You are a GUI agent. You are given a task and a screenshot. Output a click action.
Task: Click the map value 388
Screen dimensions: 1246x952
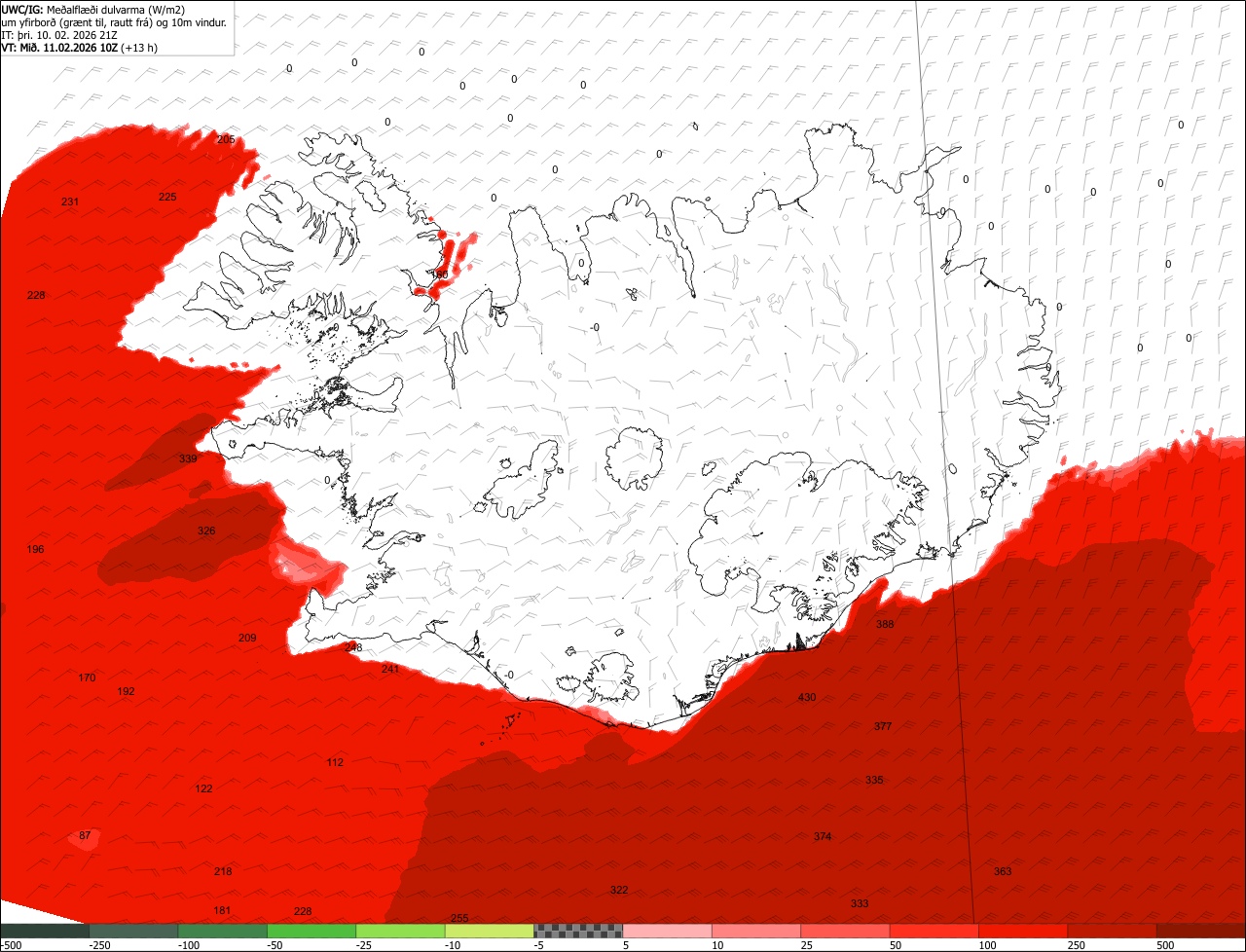coord(885,625)
